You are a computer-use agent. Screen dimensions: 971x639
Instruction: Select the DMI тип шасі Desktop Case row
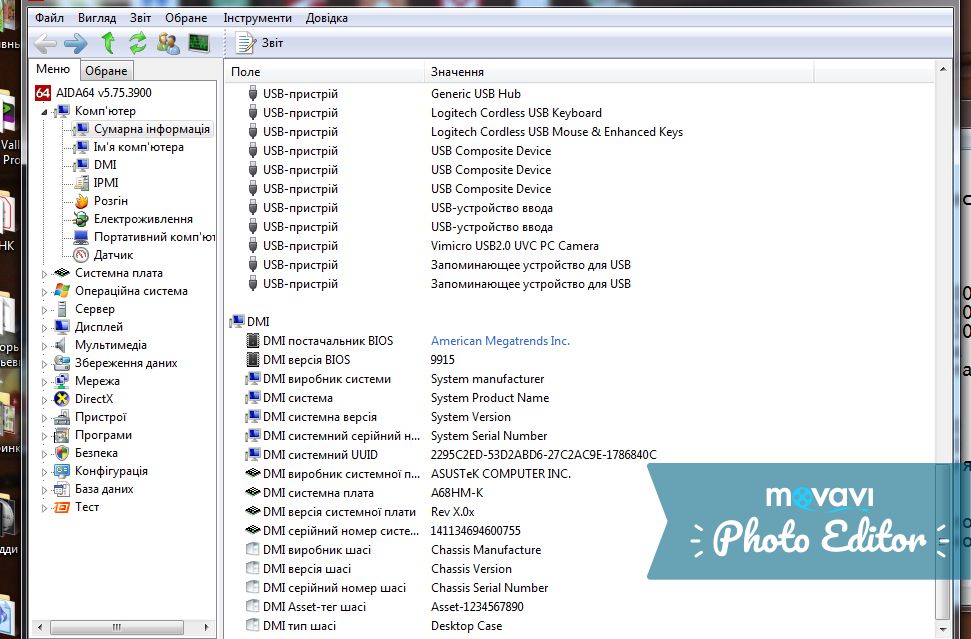coord(579,626)
